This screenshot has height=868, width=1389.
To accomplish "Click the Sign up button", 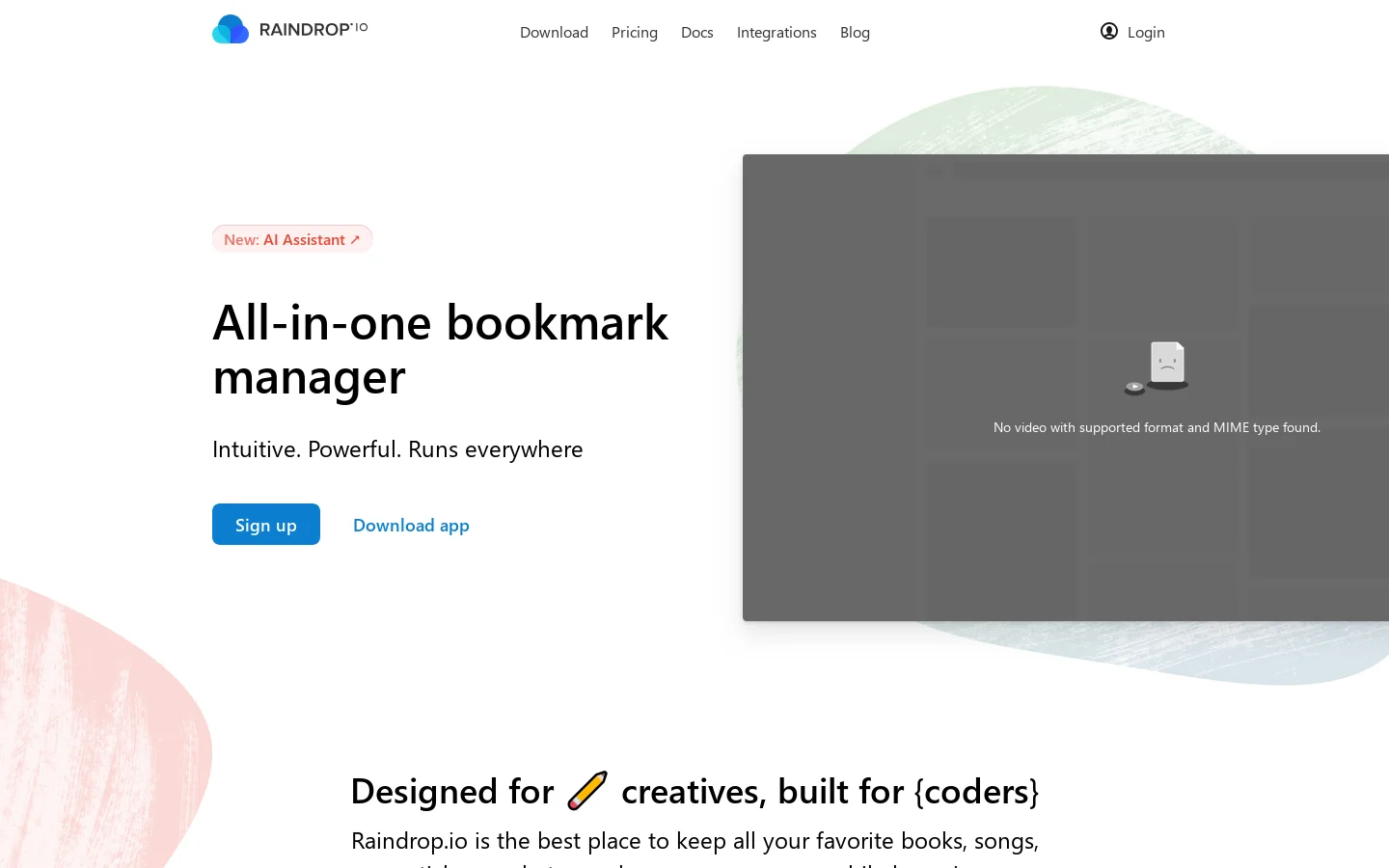I will pyautogui.click(x=266, y=525).
